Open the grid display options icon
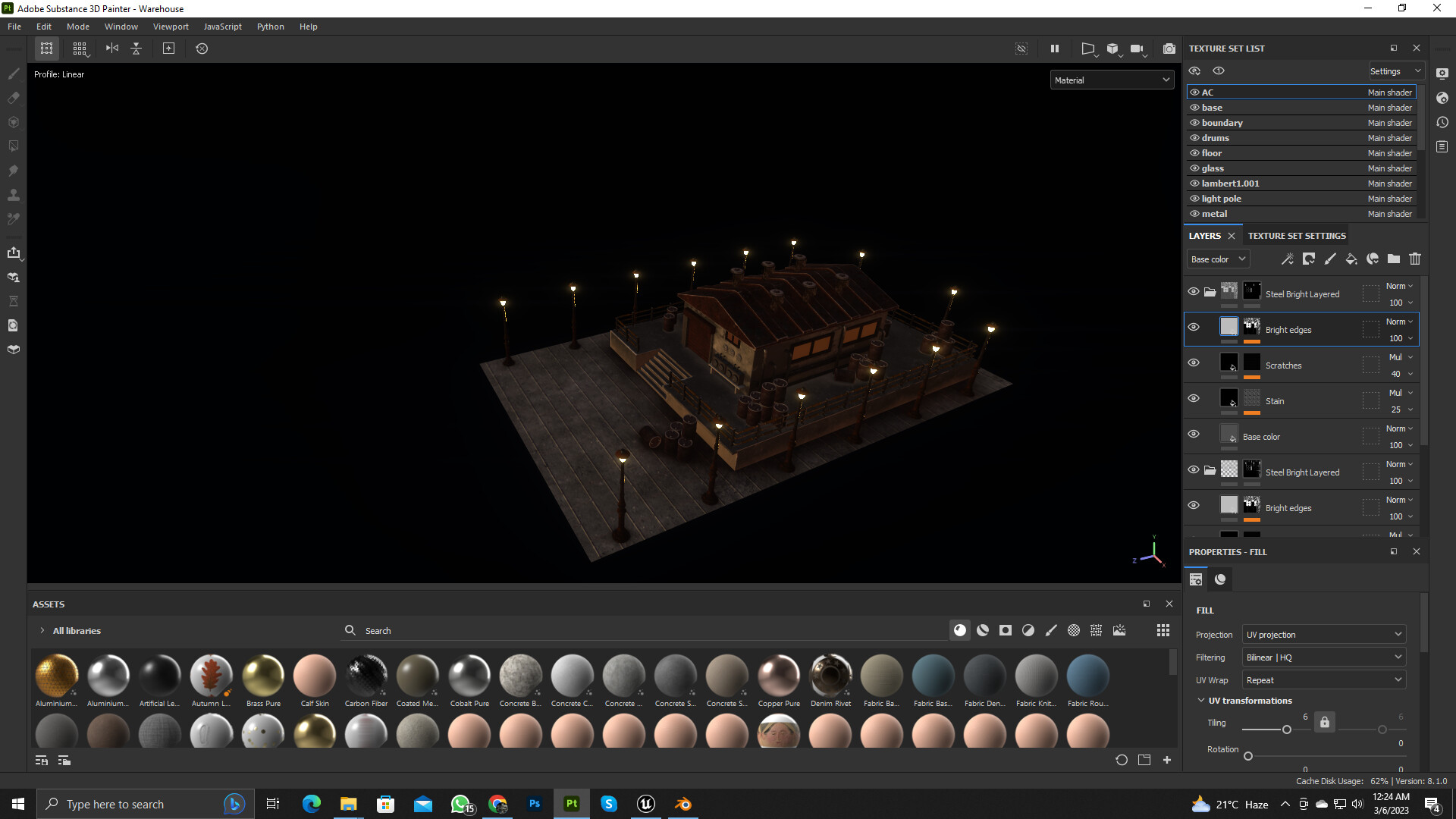1456x819 pixels. point(80,49)
